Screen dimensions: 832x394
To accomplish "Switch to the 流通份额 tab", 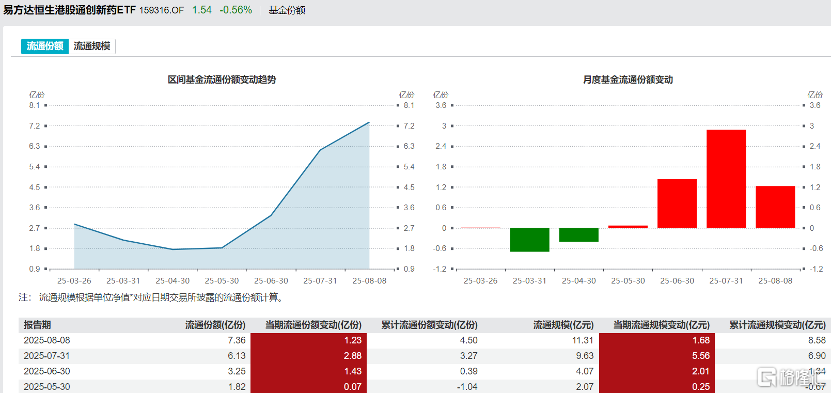I will coord(45,46).
